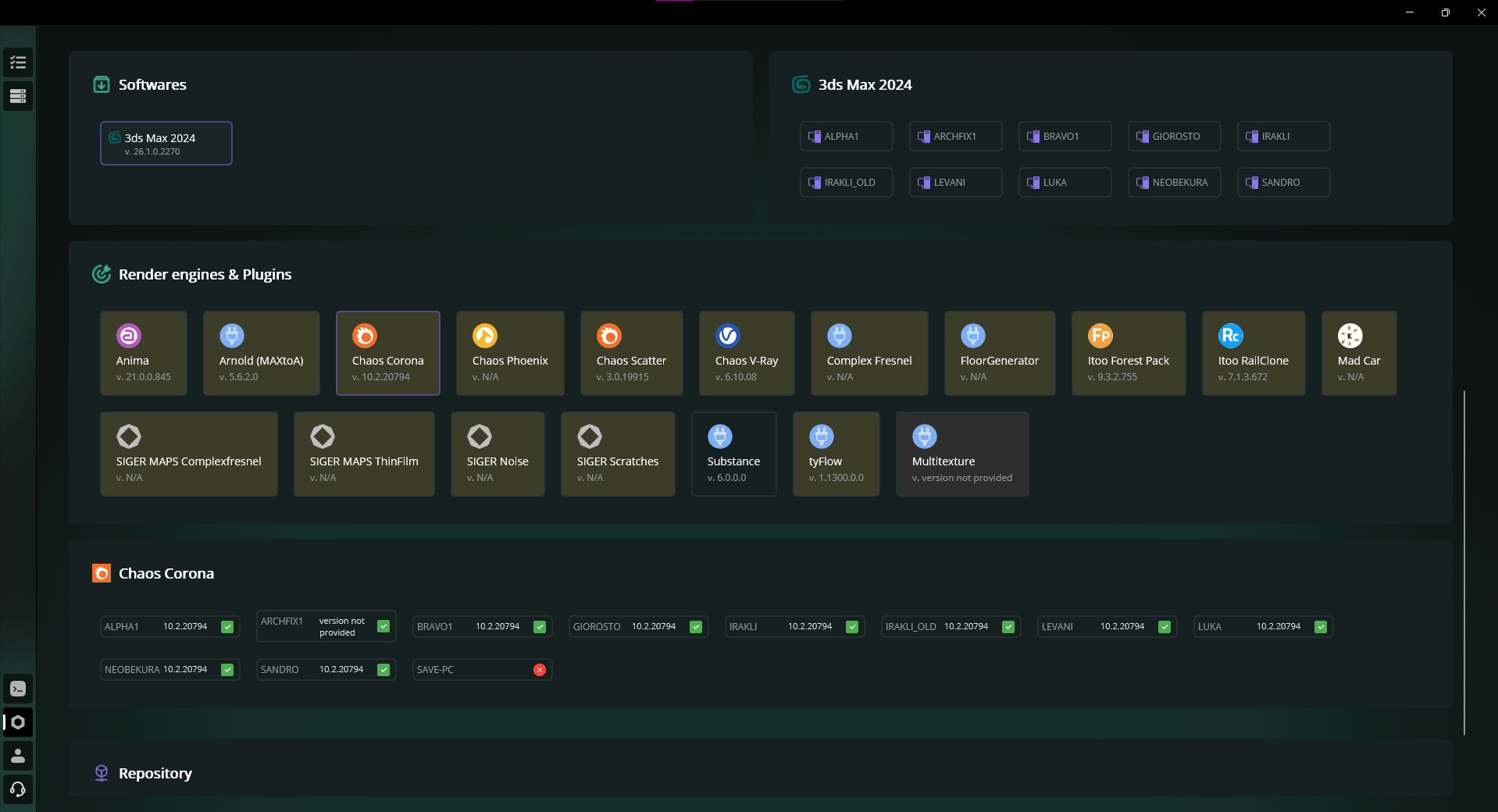
Task: Click the BRAVO1 machine button
Action: click(1064, 136)
